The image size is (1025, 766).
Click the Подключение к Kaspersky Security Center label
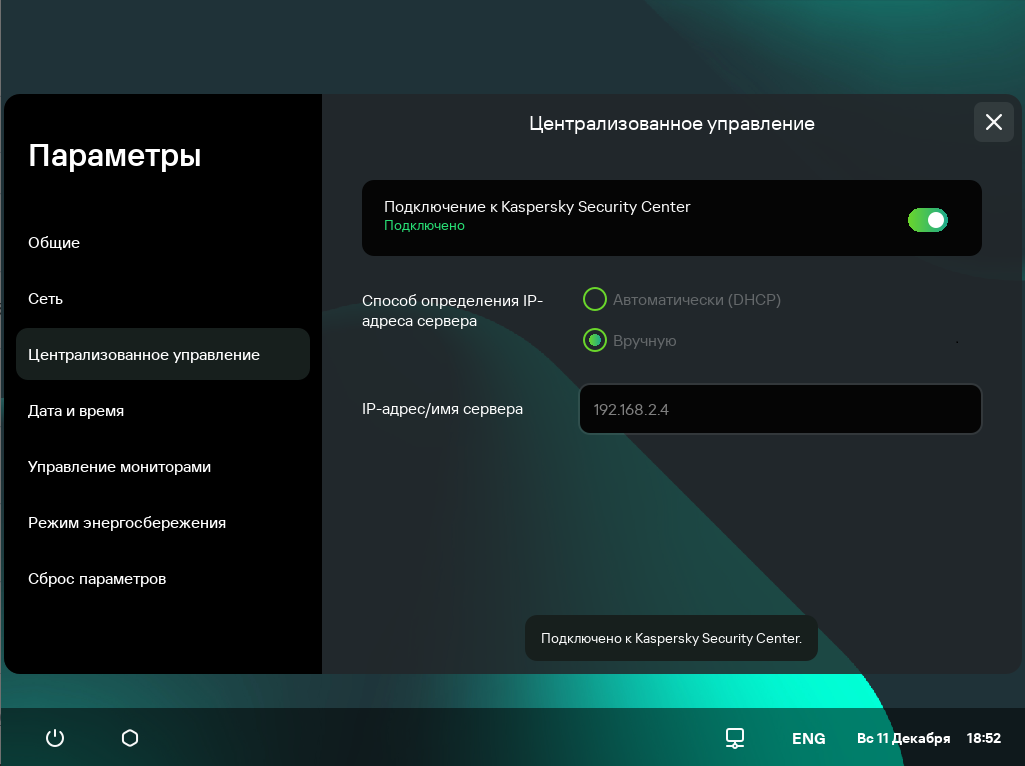[537, 207]
